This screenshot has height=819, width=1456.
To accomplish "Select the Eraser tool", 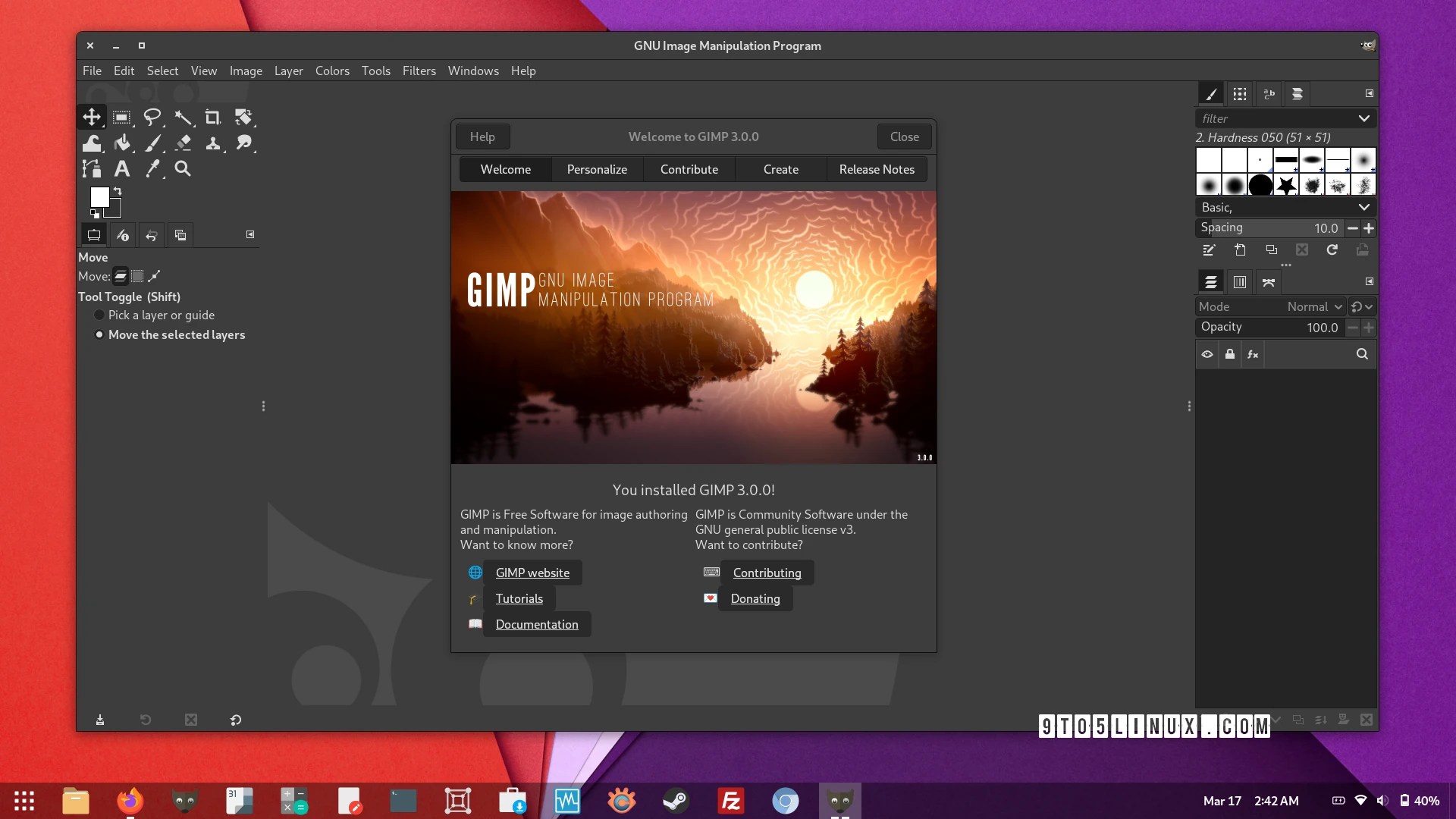I will (183, 143).
